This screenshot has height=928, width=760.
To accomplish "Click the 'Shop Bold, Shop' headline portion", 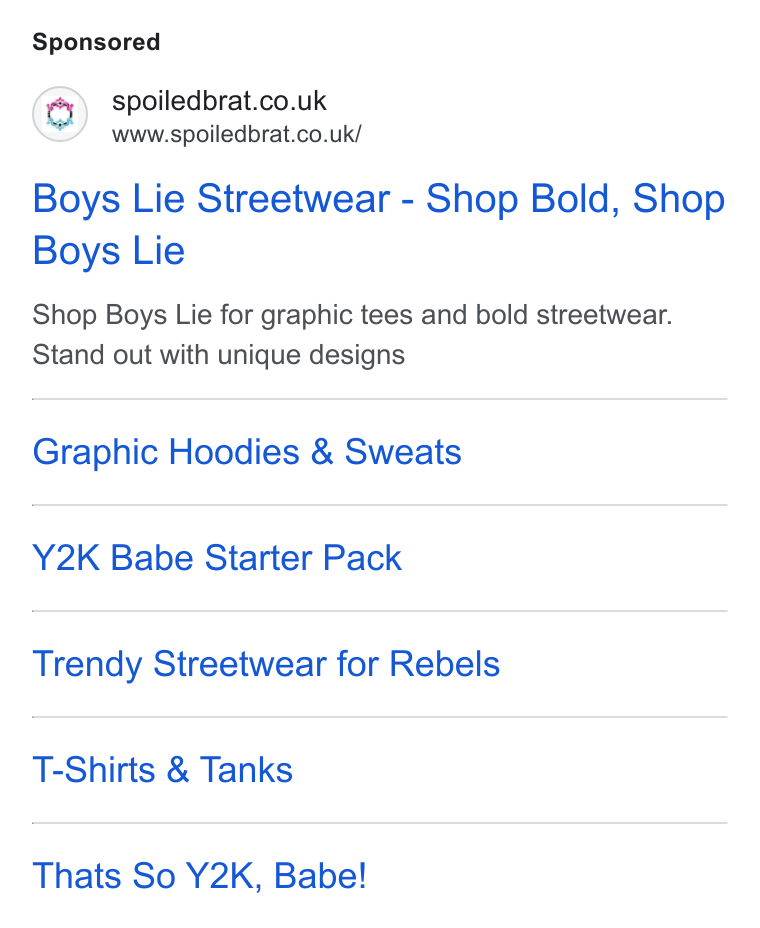I will pyautogui.click(x=575, y=199).
